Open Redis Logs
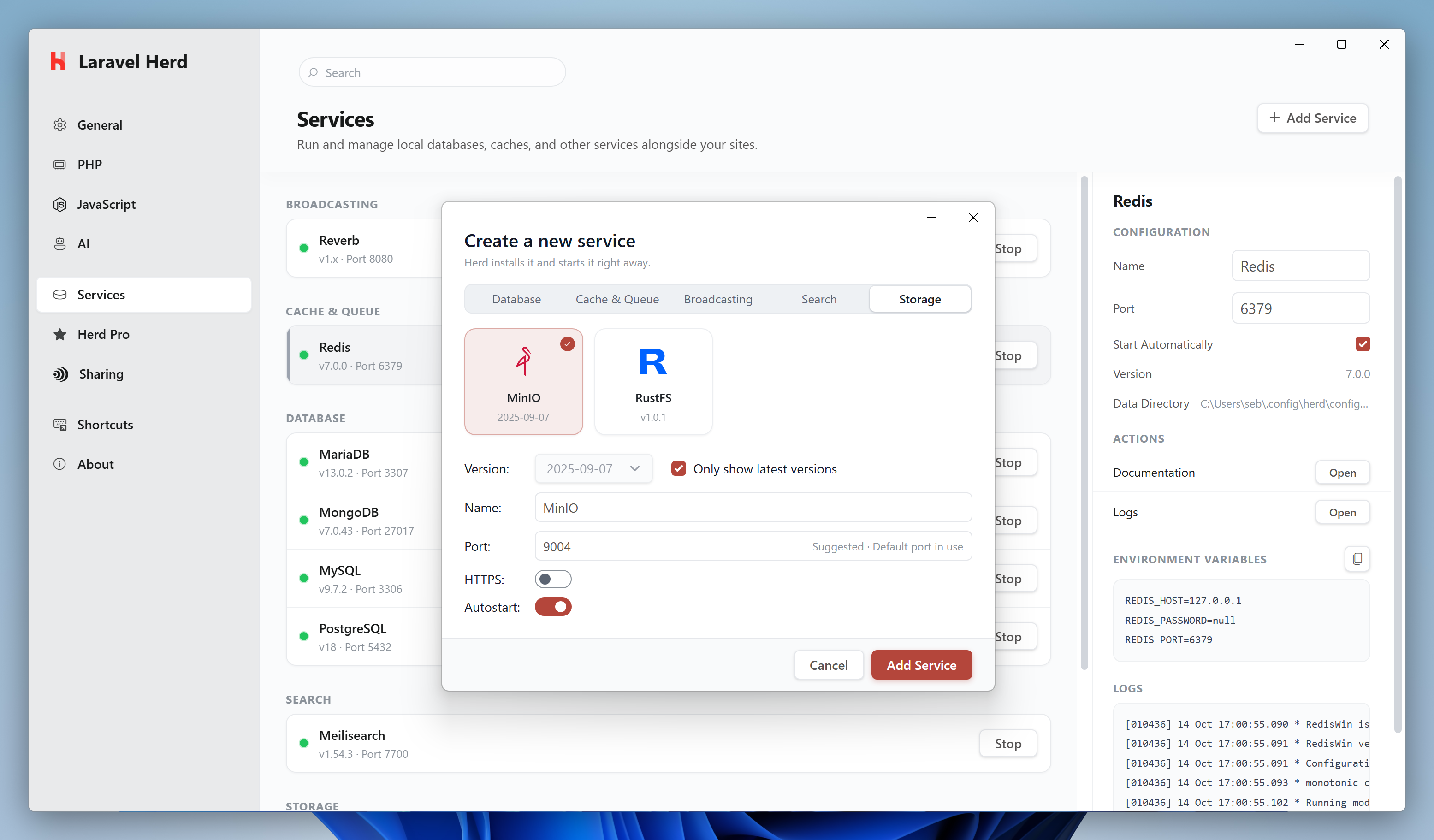The width and height of the screenshot is (1434, 840). click(1342, 512)
